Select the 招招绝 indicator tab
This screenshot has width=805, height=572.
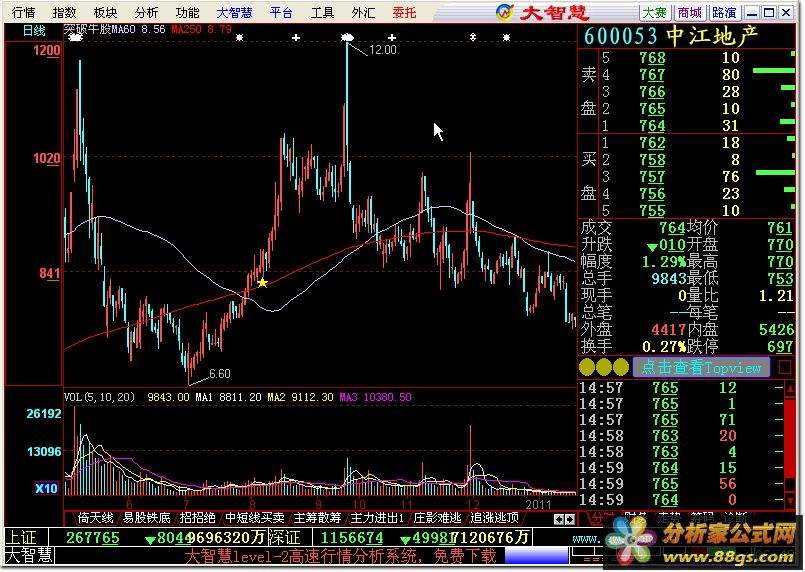tap(197, 518)
